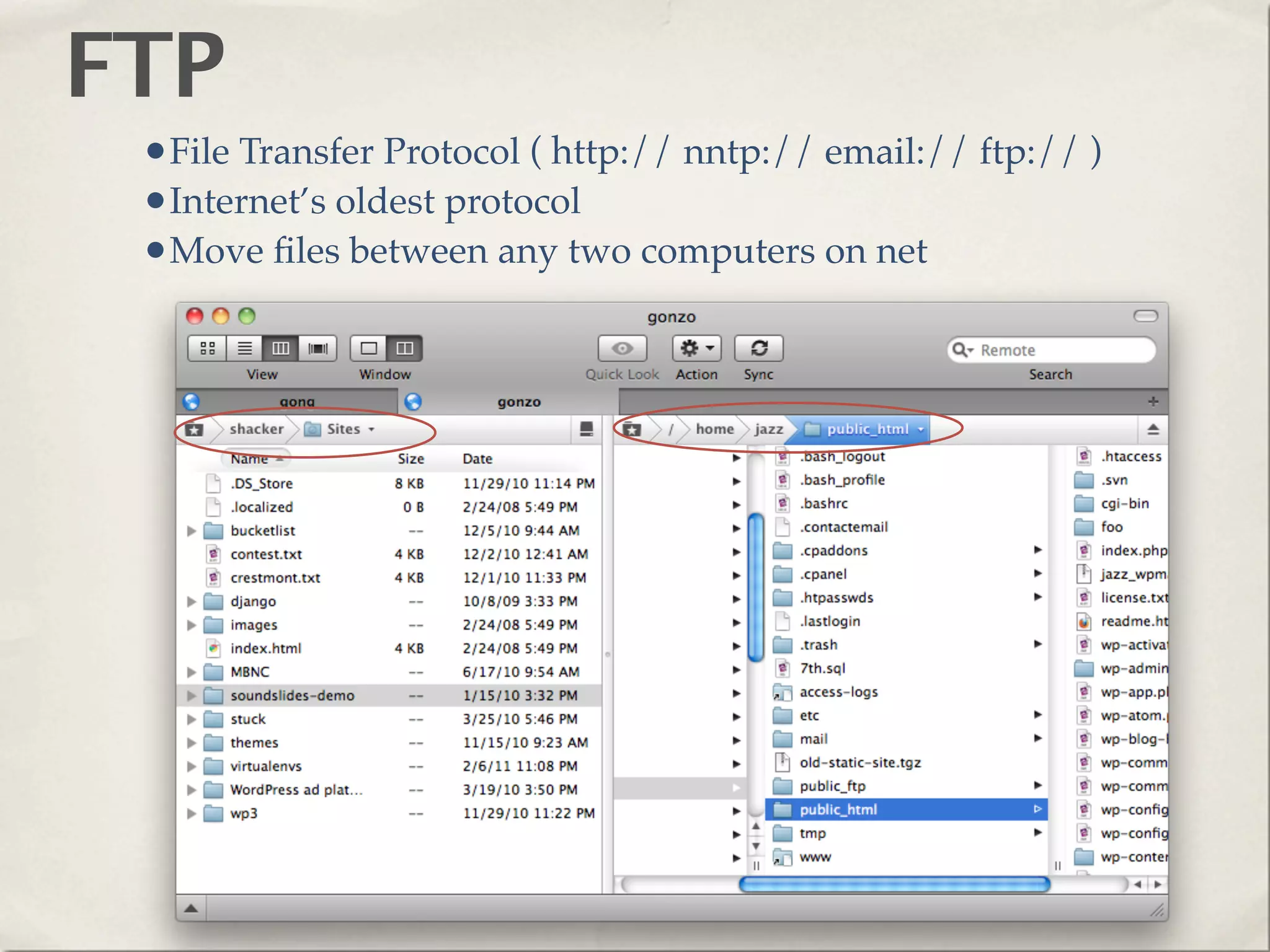The image size is (1270, 952).
Task: Add a new tab with plus
Action: click(x=1153, y=402)
